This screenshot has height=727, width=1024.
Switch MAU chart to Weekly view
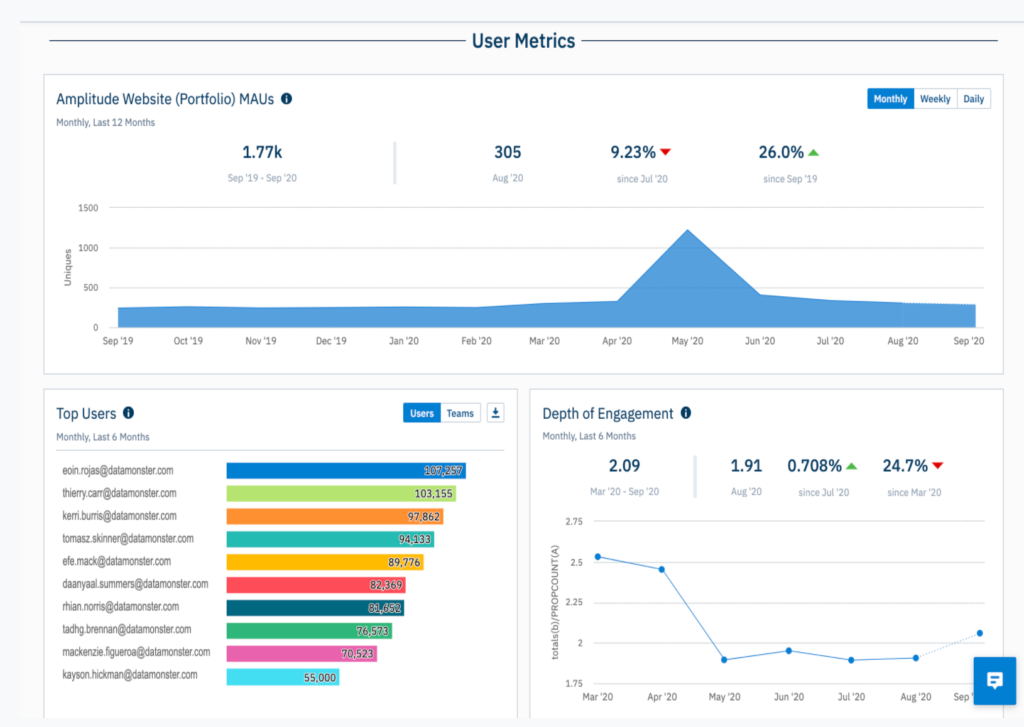(x=935, y=99)
